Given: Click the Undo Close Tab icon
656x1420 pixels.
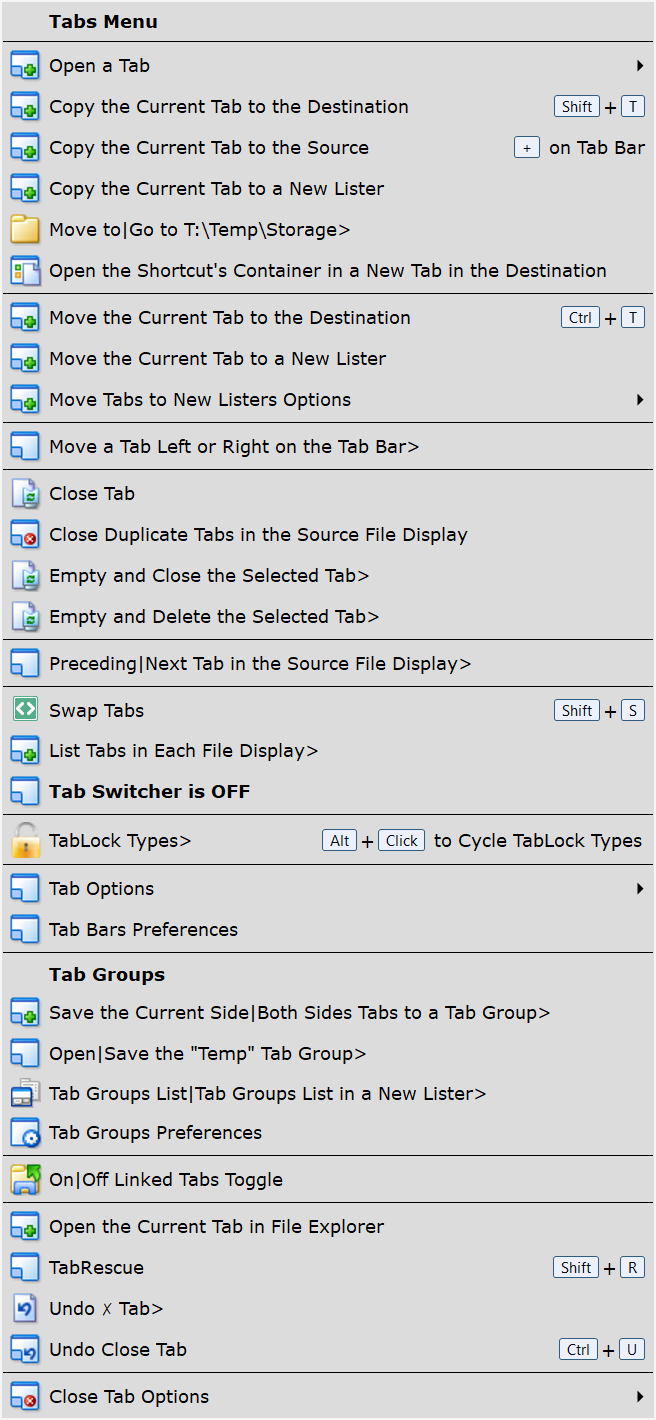Looking at the screenshot, I should point(24,1350).
